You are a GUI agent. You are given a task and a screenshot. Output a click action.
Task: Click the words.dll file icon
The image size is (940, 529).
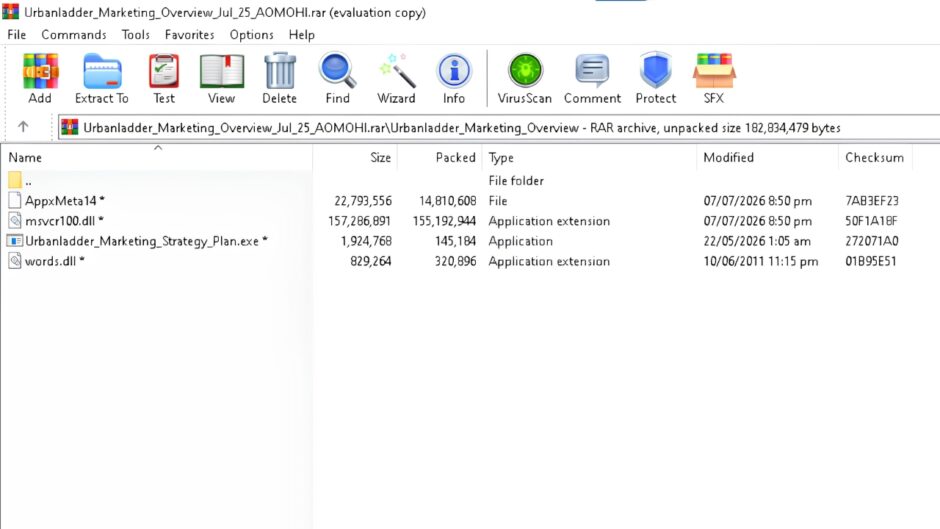pyautogui.click(x=15, y=261)
